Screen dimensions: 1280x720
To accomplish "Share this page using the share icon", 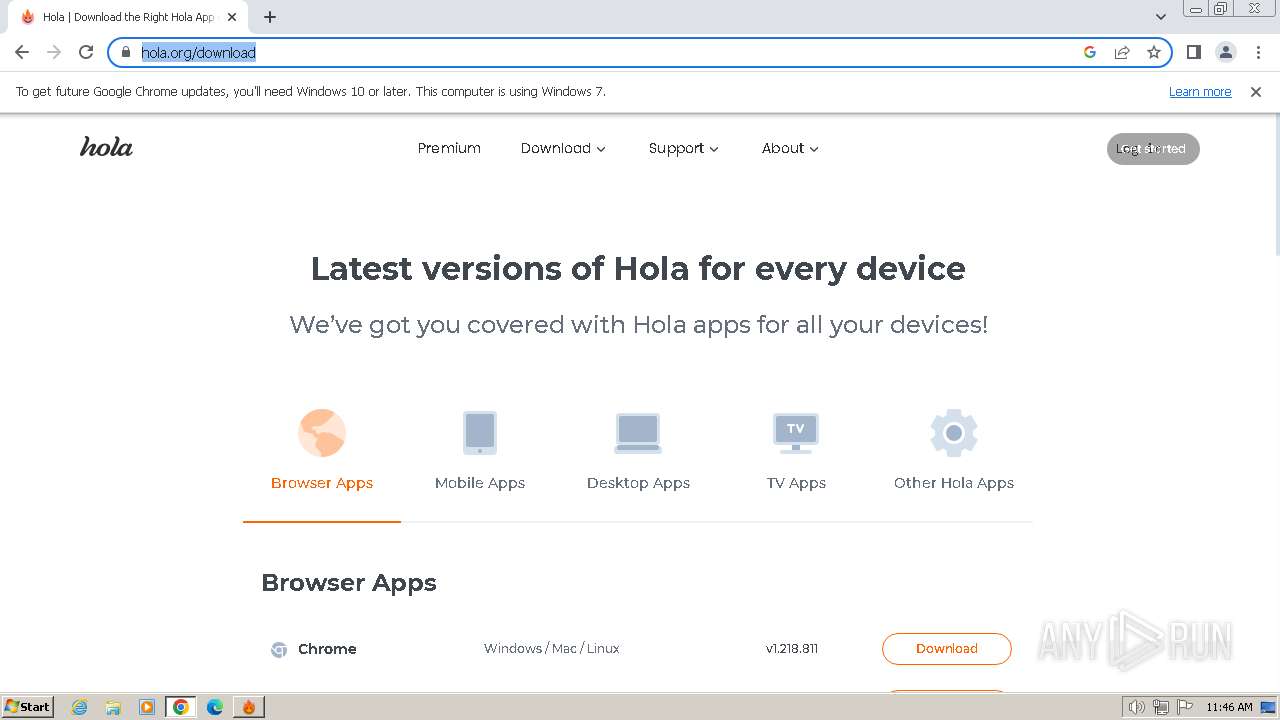I will point(1122,52).
